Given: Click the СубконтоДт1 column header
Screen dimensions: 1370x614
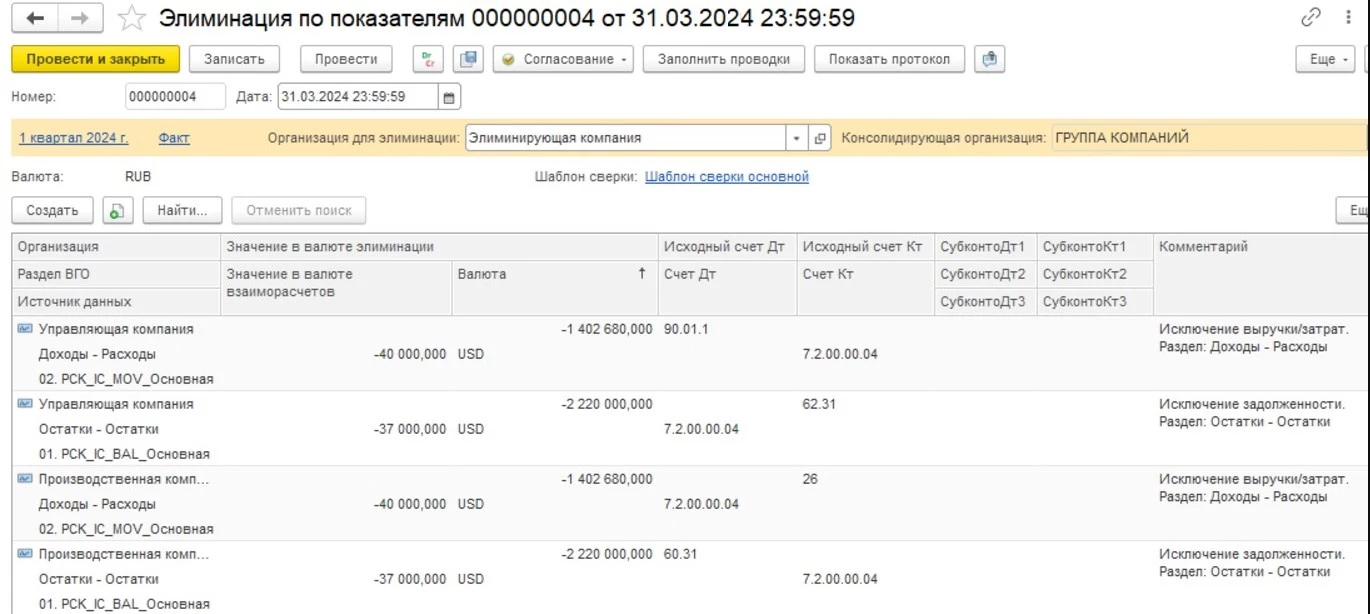Looking at the screenshot, I should click(985, 246).
